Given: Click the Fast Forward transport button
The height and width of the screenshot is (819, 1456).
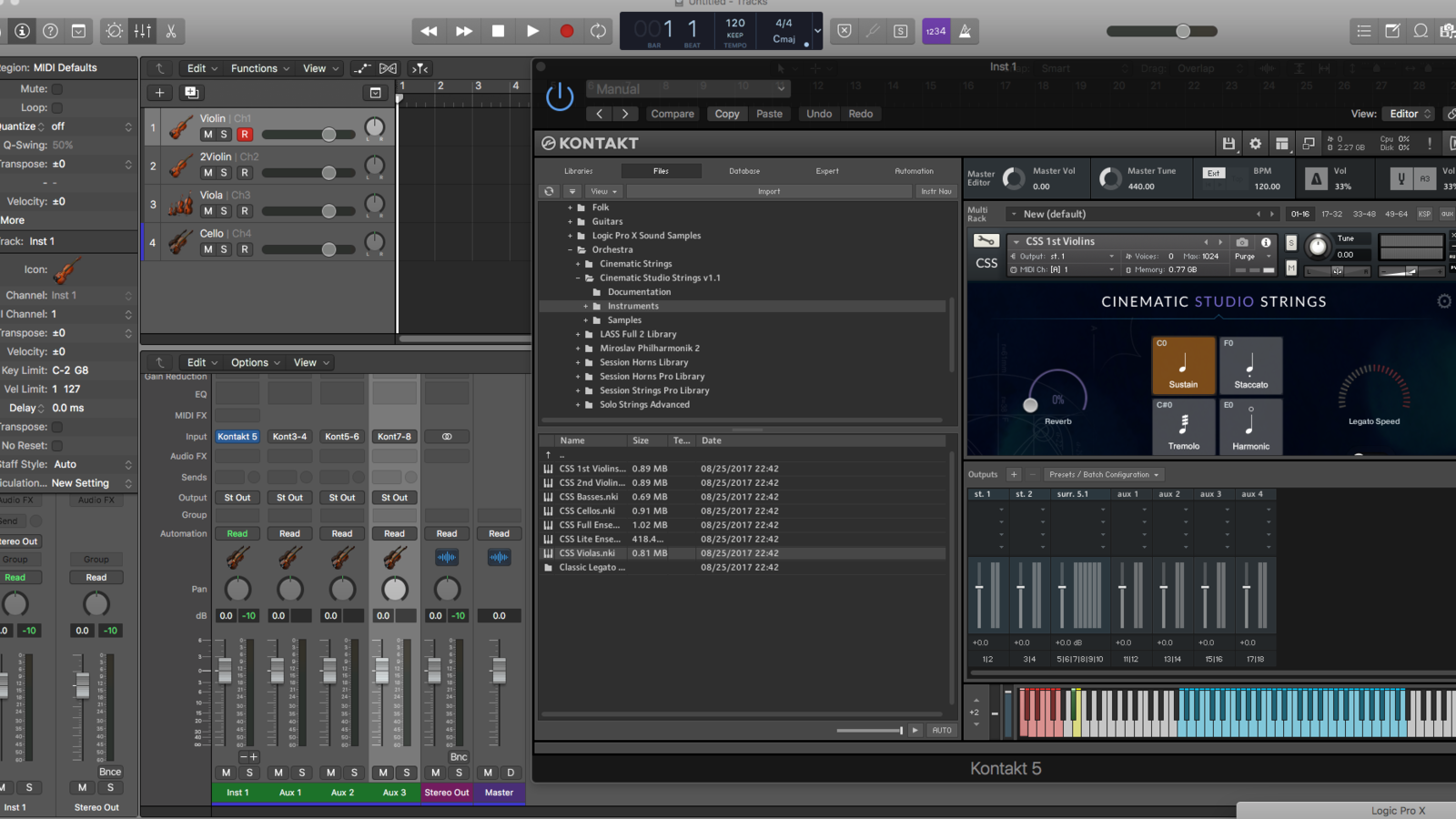Looking at the screenshot, I should pos(463,31).
